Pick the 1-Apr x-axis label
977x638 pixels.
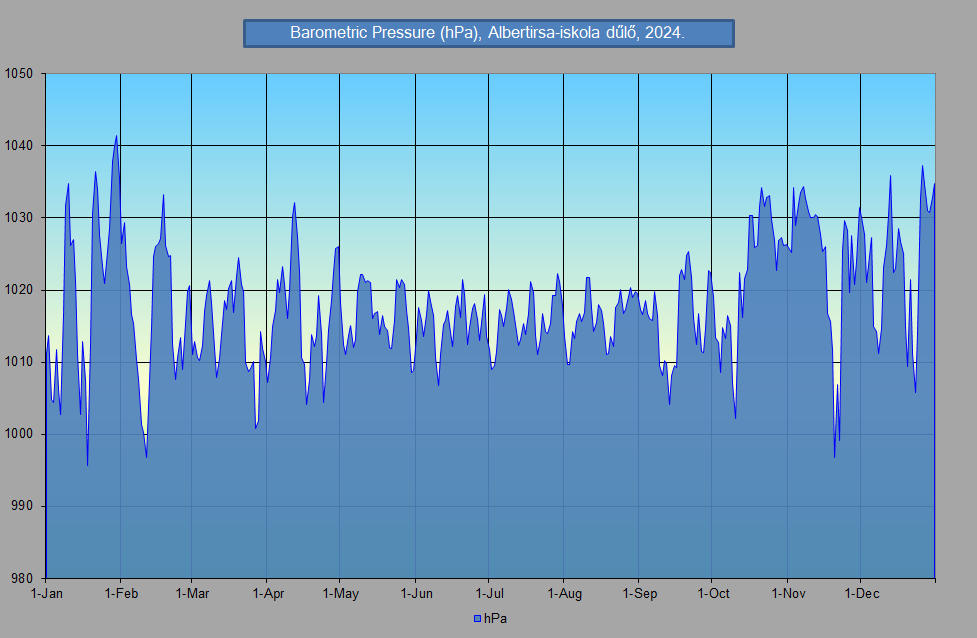267,594
